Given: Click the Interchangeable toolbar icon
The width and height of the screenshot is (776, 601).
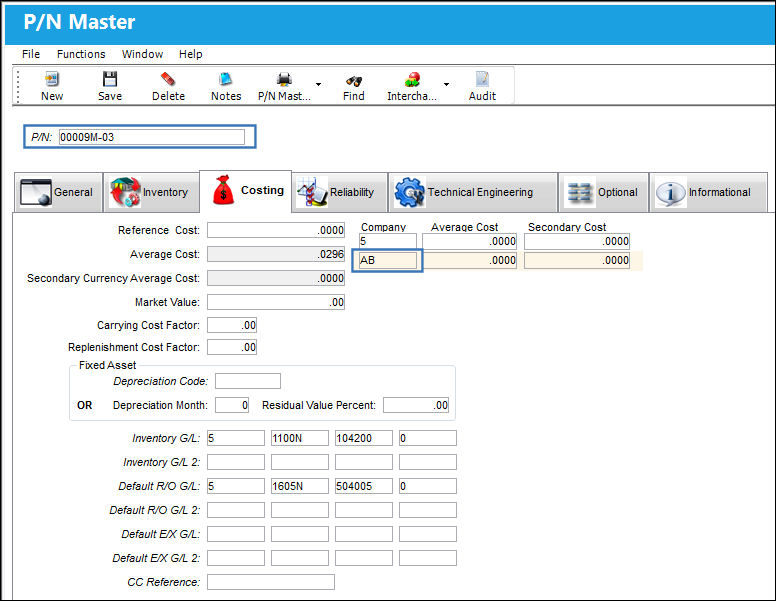Looking at the screenshot, I should tap(412, 79).
